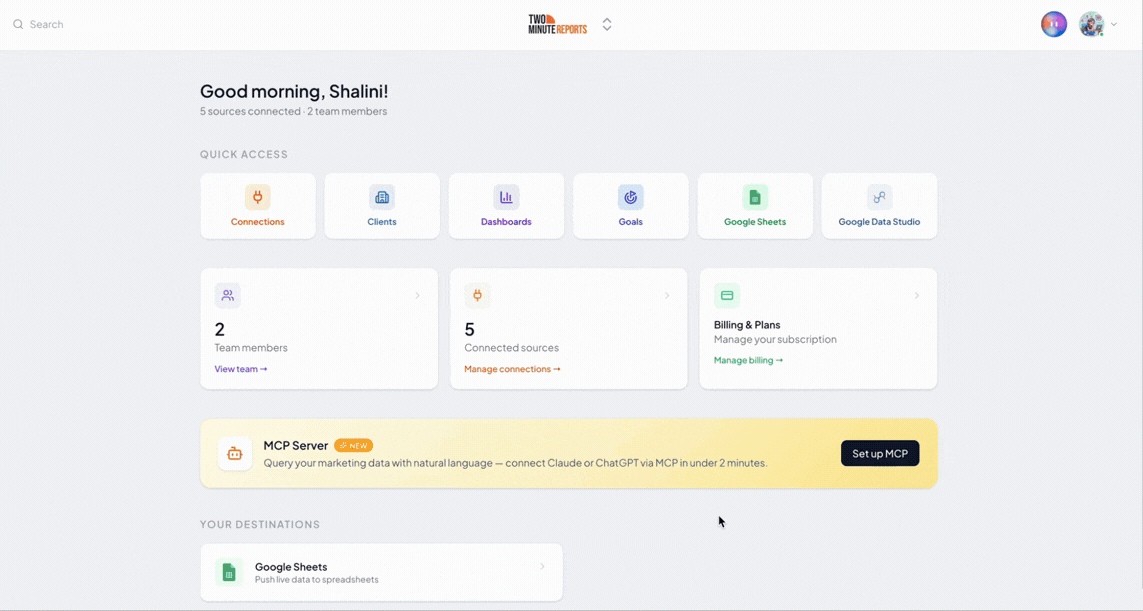Click the MCP Server robot icon
The image size is (1143, 611).
pos(235,454)
